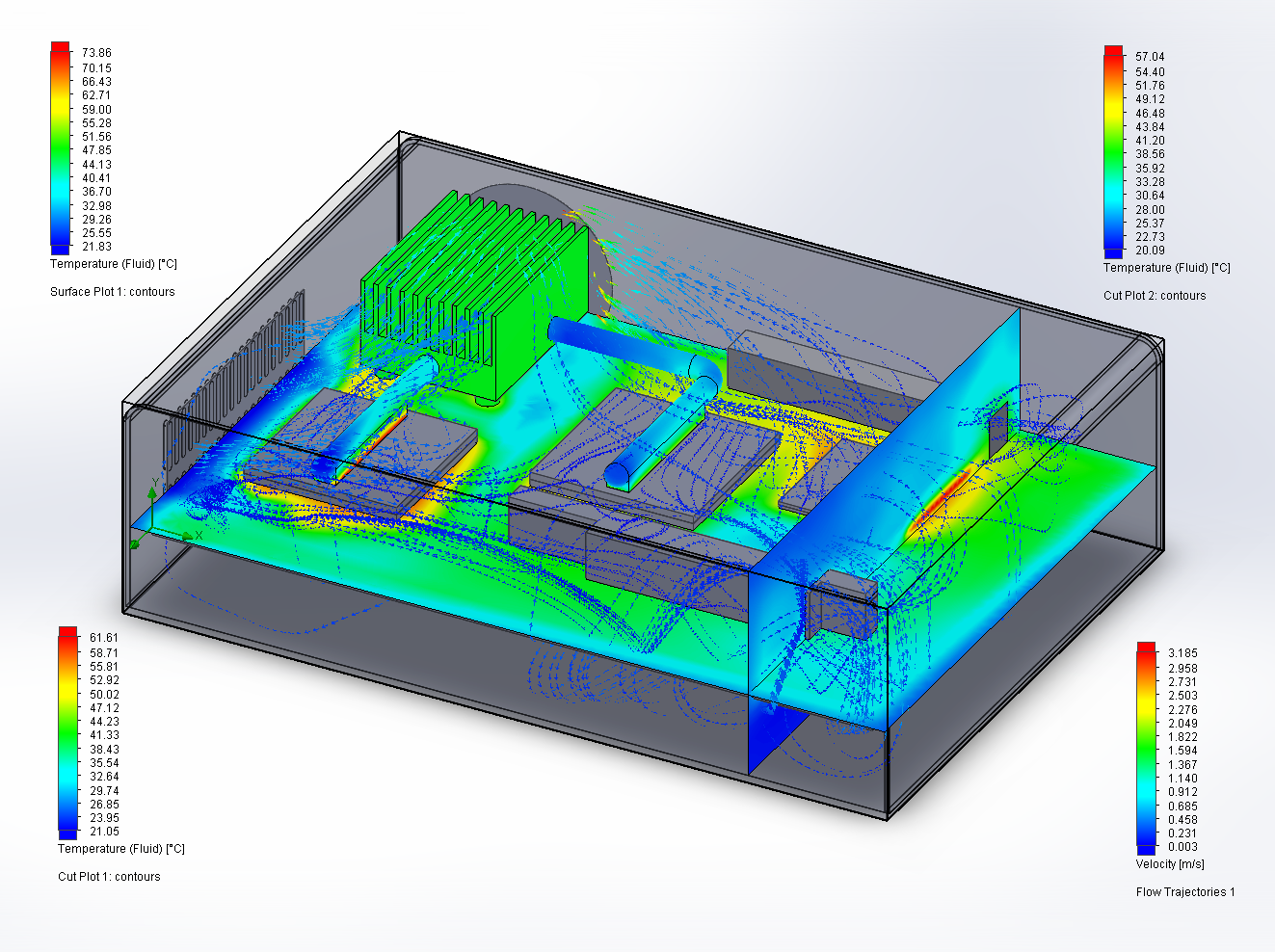Click legend value 38.43
This screenshot has width=1275, height=952.
tap(104, 749)
